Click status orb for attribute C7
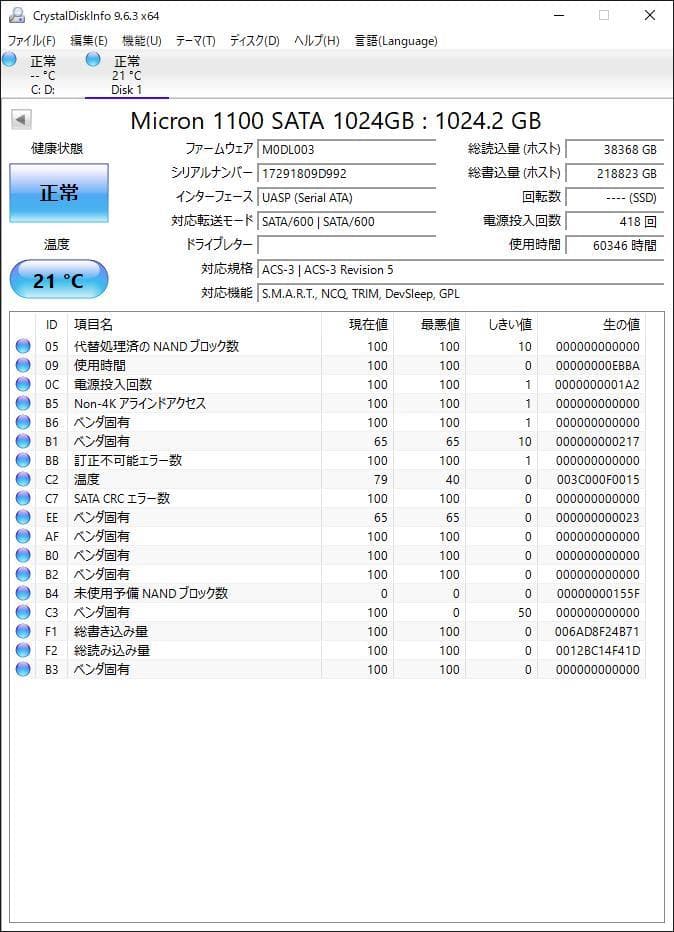This screenshot has width=674, height=932. click(x=23, y=498)
